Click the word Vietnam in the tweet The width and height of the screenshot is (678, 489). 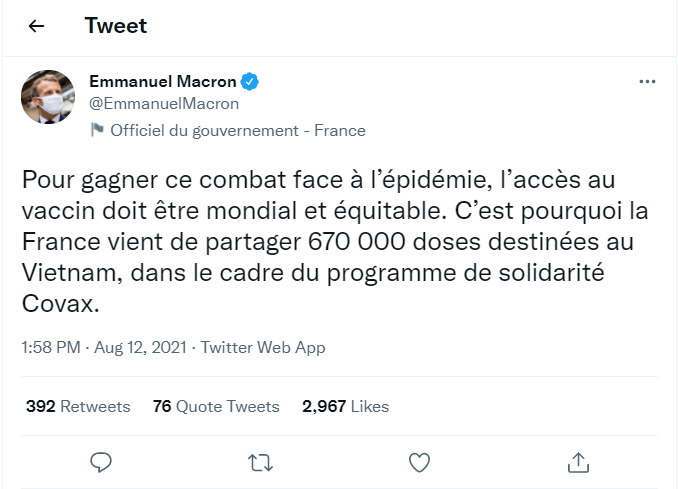pos(58,273)
